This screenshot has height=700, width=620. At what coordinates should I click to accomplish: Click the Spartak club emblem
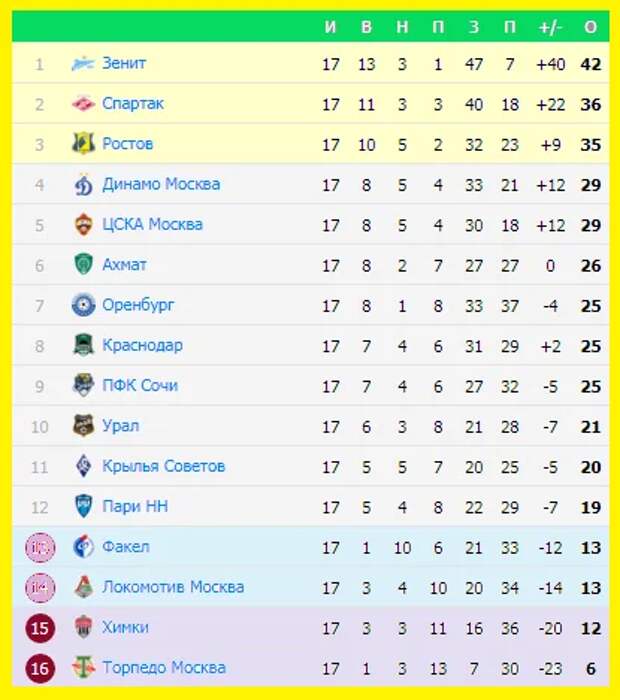point(83,104)
